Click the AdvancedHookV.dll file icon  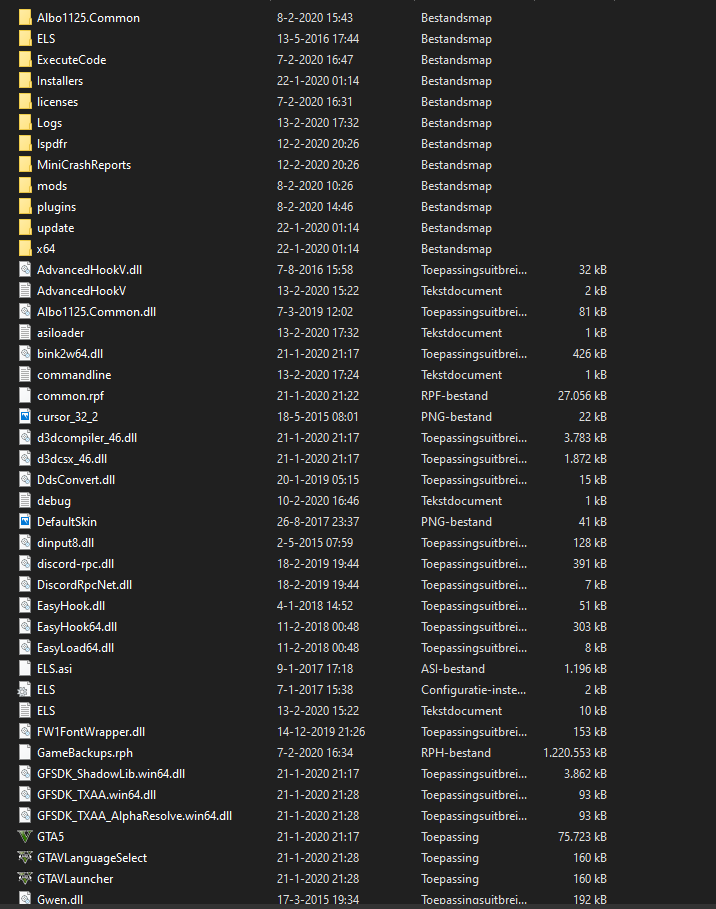pos(25,270)
